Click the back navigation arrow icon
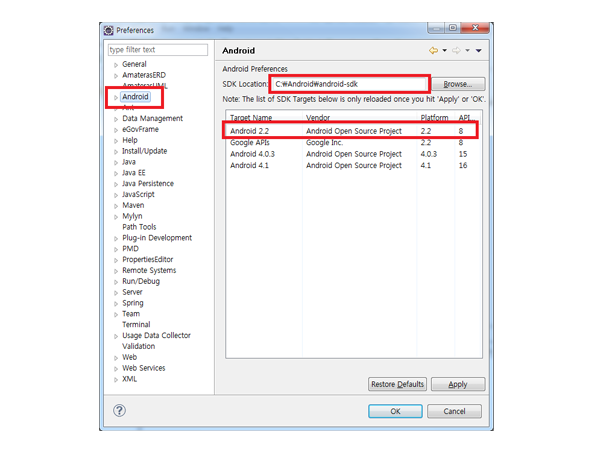 pos(433,50)
